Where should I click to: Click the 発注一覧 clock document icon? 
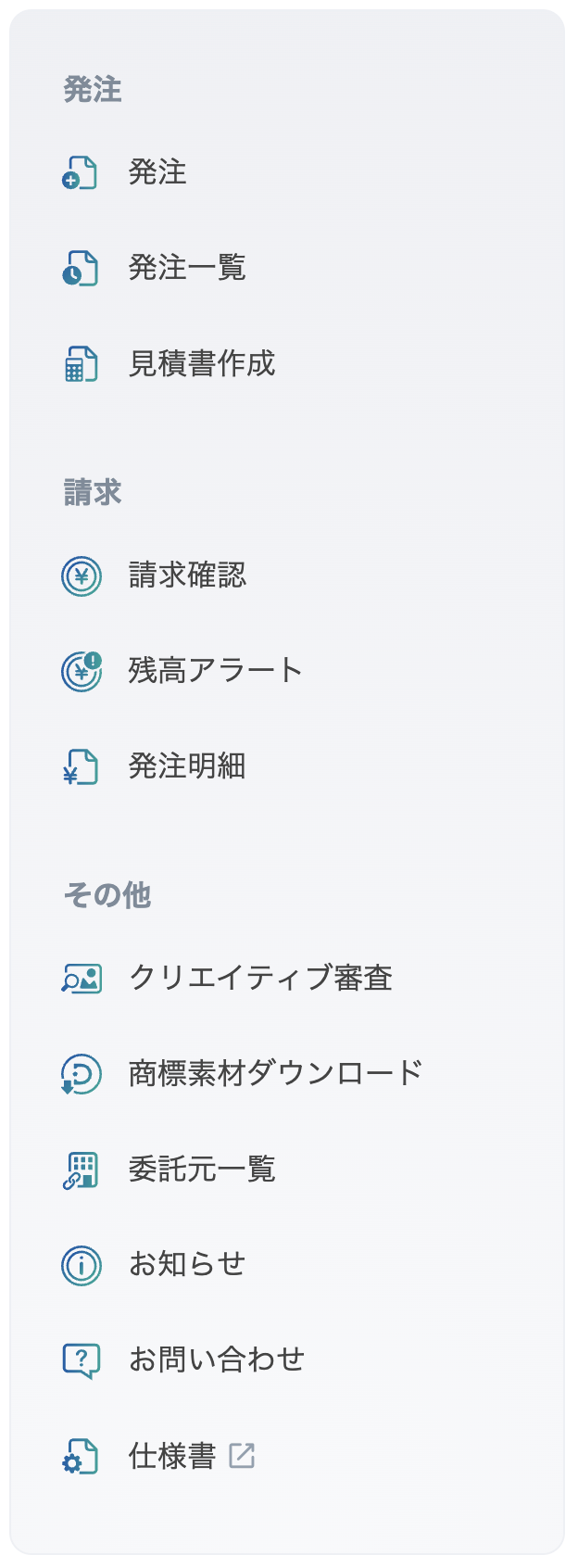(x=80, y=269)
